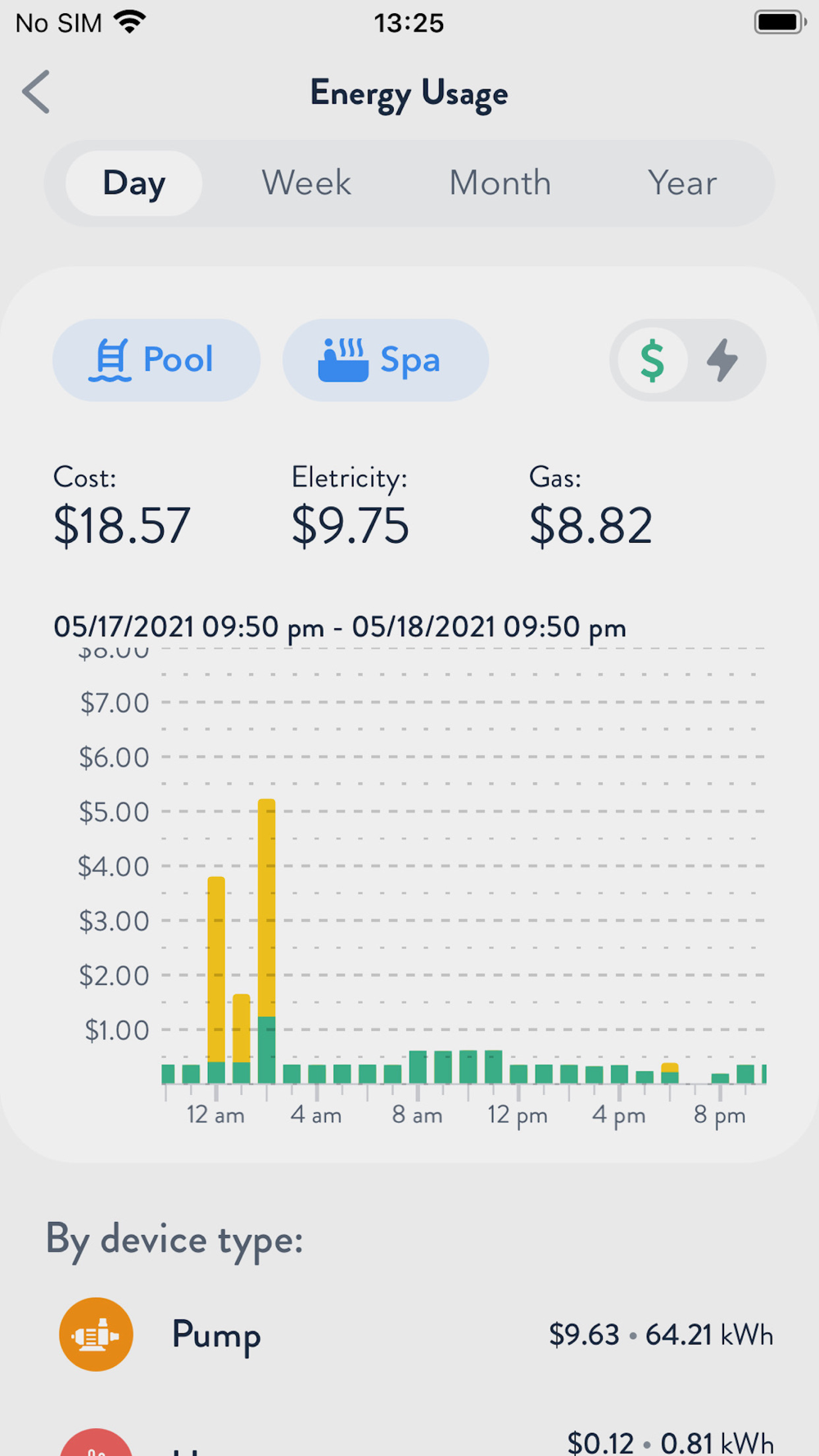Tap the orange Pump device icon

96,1334
